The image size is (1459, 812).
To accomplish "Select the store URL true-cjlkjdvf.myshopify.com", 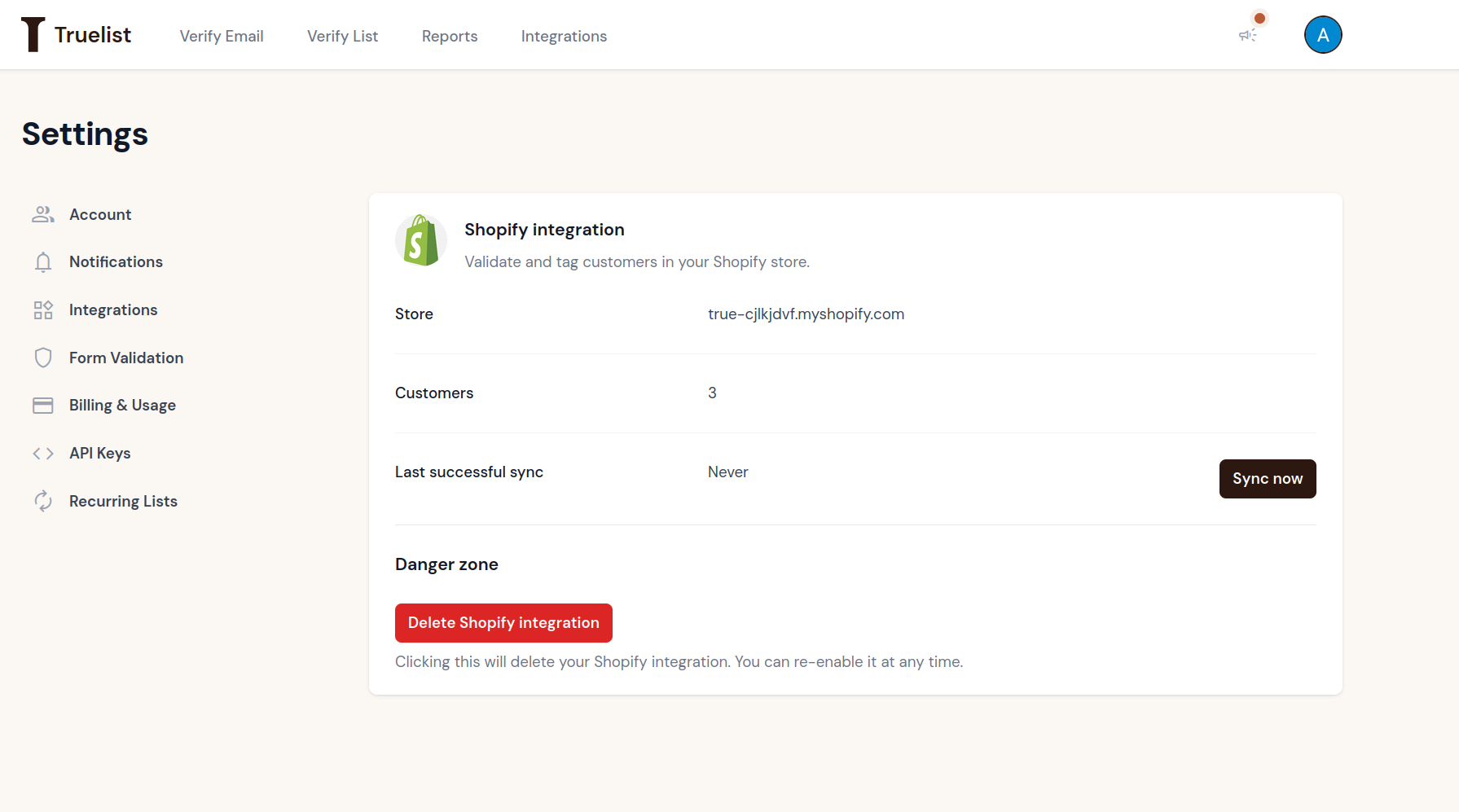I will 806,314.
